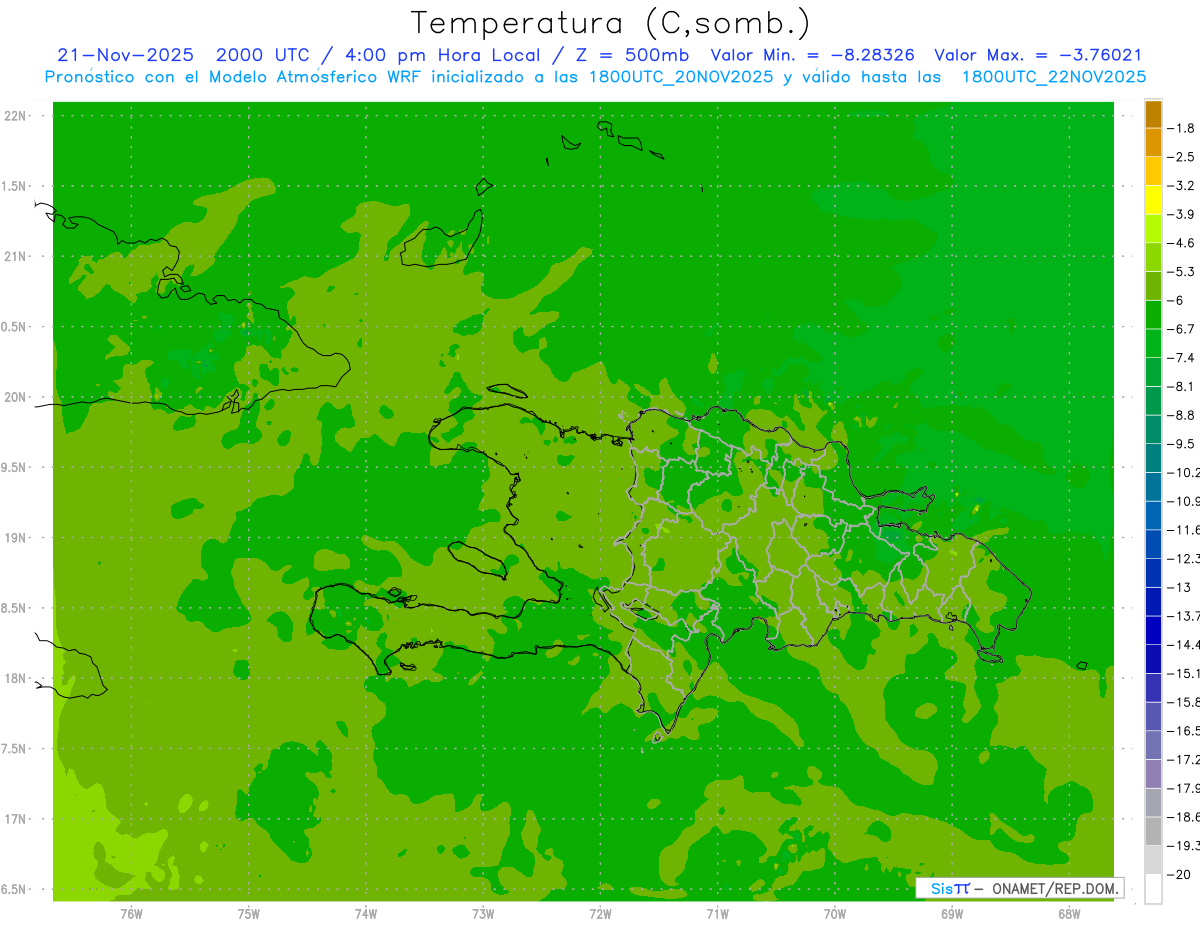The height and width of the screenshot is (927, 1200).
Task: Click the "69W" longitude label
Action: point(952,914)
